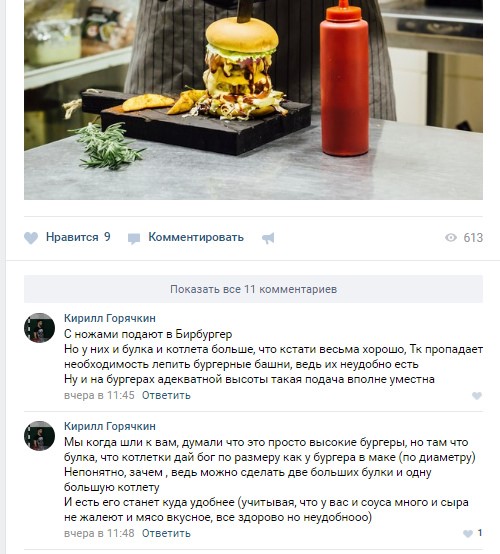Viewport: 500px width, 554px height.
Task: Reply to the 11:45 comment
Action: (166, 395)
